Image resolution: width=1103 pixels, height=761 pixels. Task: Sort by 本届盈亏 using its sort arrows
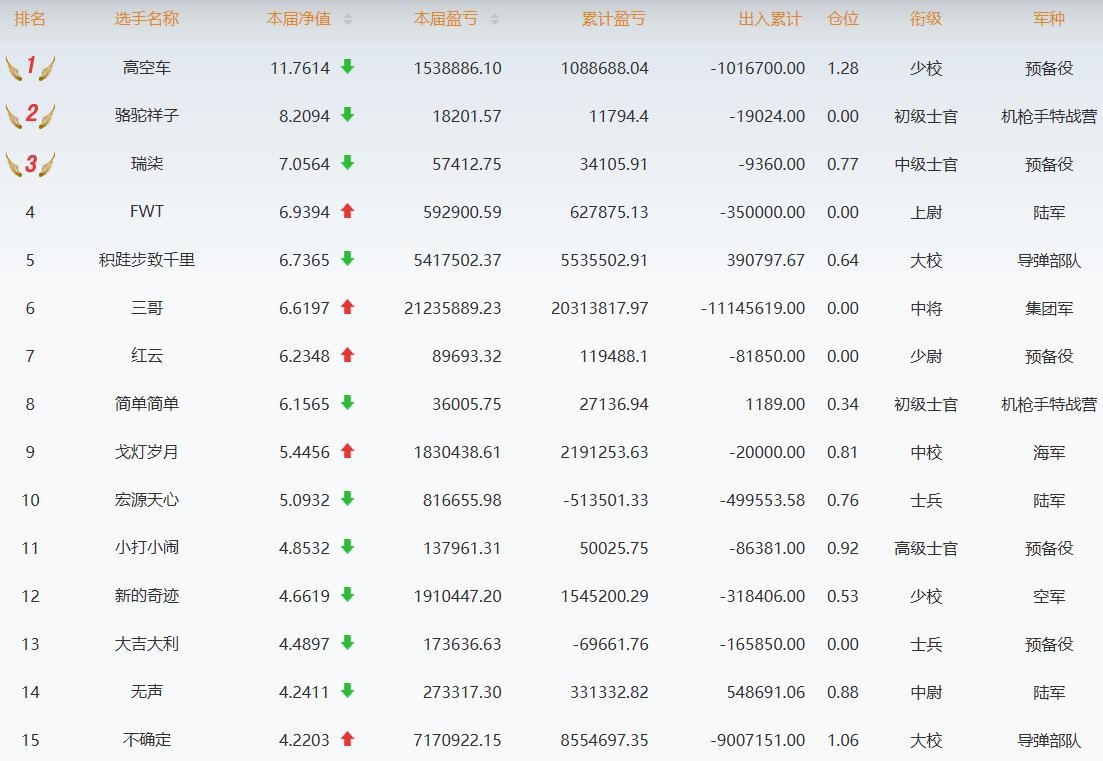495,20
